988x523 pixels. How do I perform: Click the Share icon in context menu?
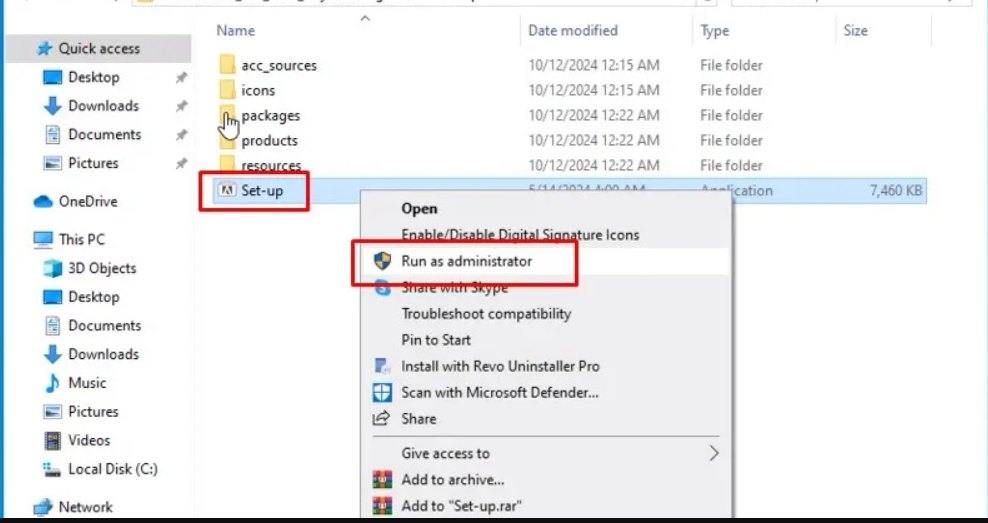click(x=382, y=418)
